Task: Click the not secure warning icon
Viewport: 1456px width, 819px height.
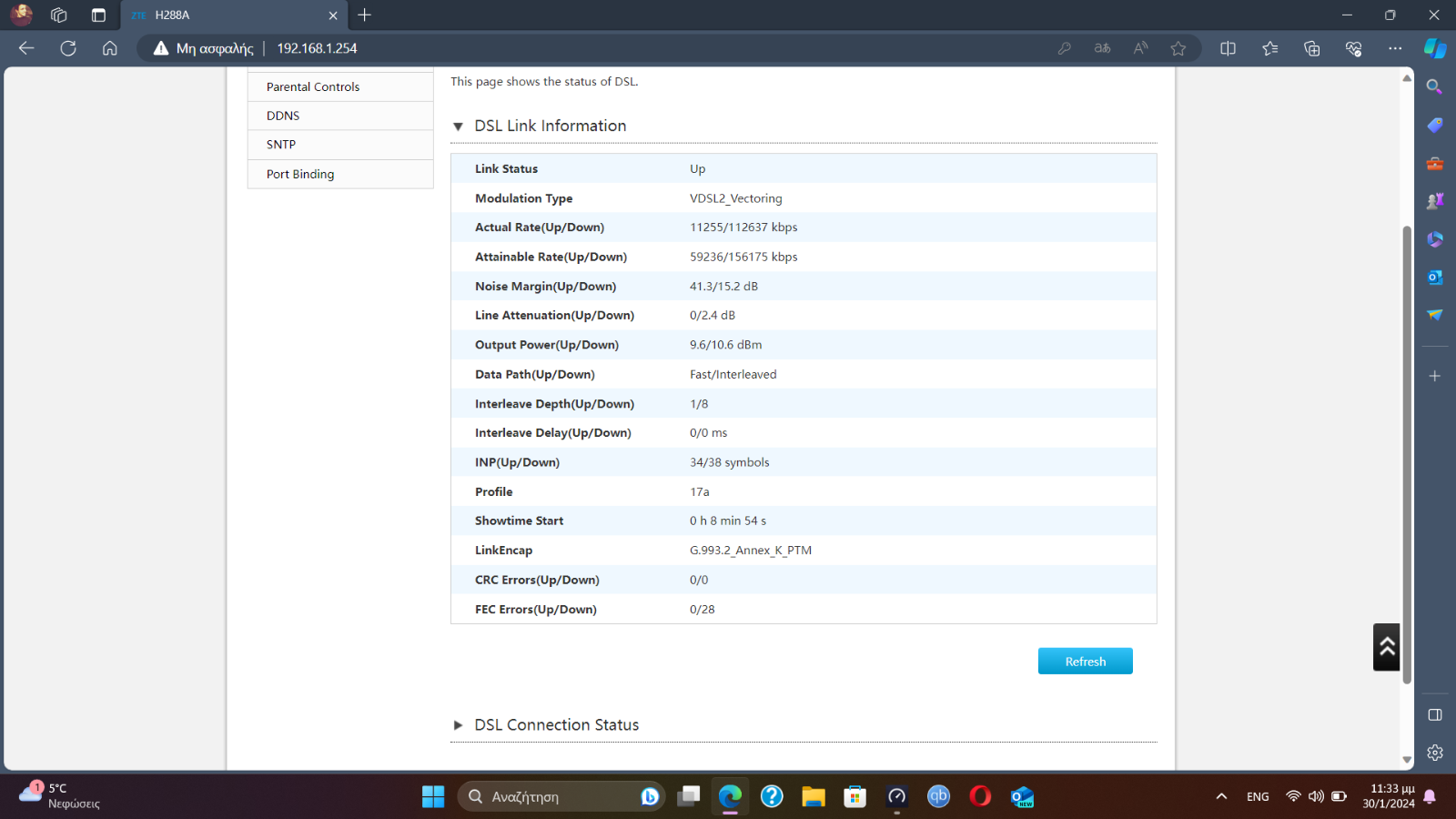Action: pyautogui.click(x=161, y=48)
